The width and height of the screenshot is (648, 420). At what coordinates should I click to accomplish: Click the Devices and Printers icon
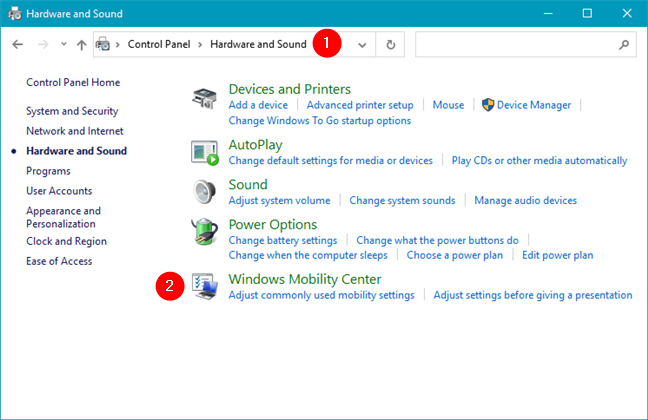click(x=204, y=98)
